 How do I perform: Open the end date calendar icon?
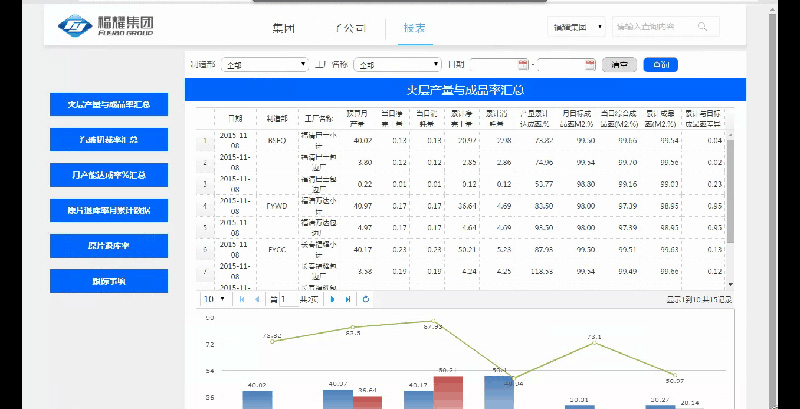590,65
